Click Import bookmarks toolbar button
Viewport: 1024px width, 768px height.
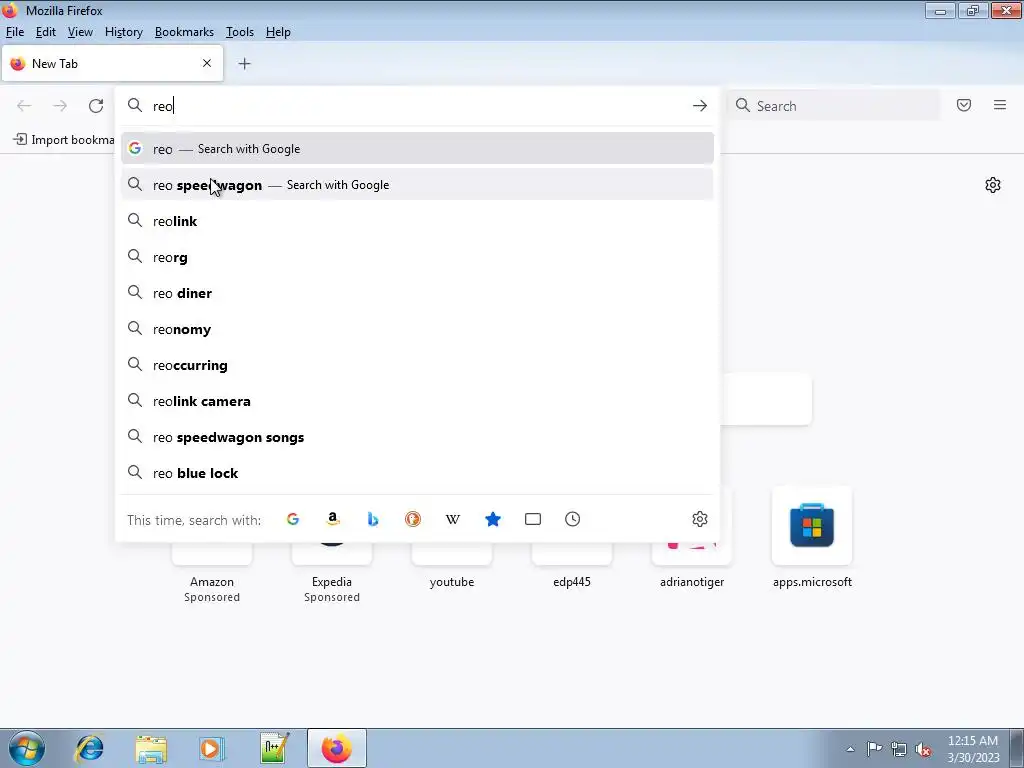63,140
